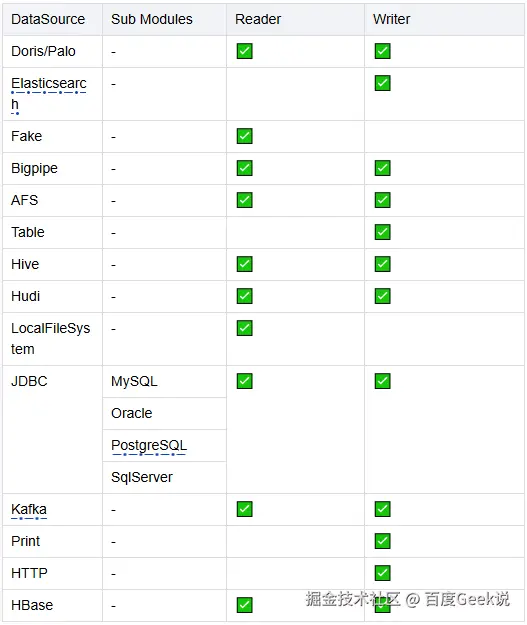The height and width of the screenshot is (625, 527).
Task: Click the Kafka Reader checkmark
Action: coord(244,509)
